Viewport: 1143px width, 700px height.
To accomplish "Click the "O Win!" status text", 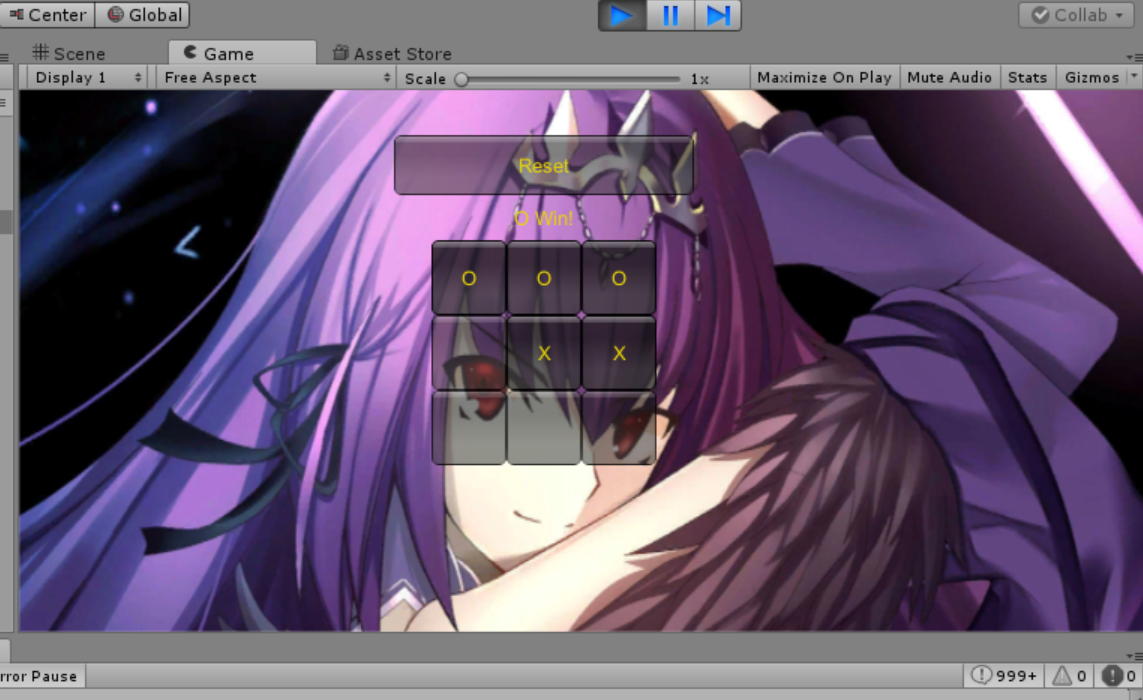I will 544,218.
